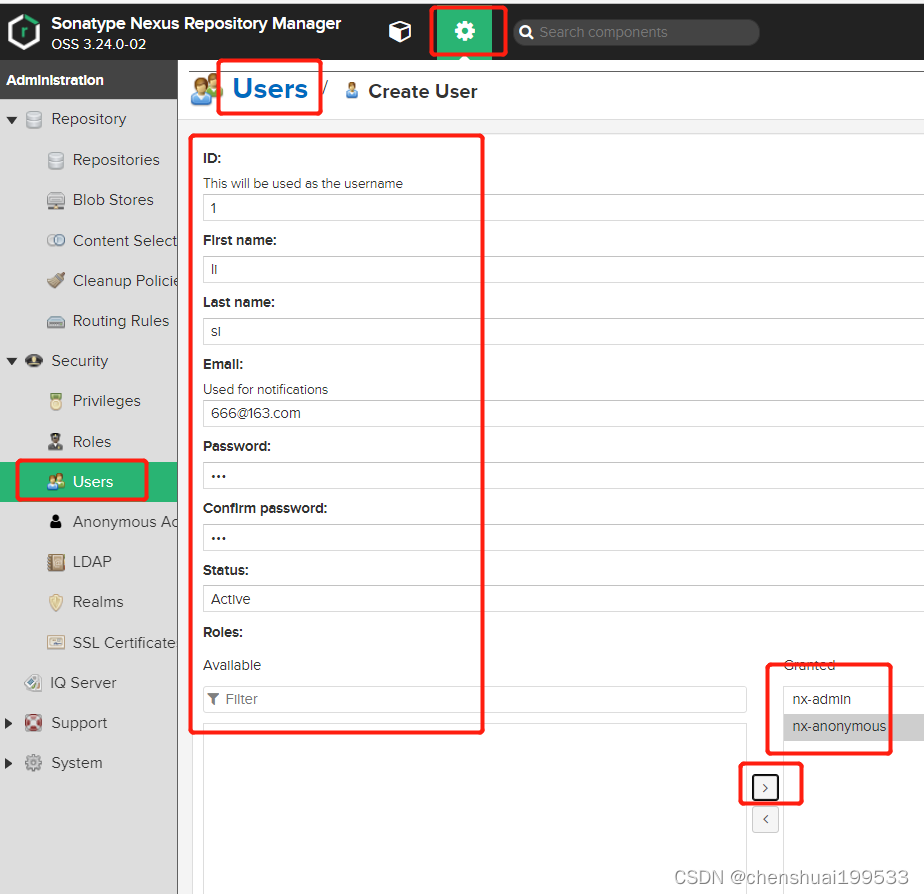Click the search magnifier icon
This screenshot has width=924, height=894.
pos(526,32)
